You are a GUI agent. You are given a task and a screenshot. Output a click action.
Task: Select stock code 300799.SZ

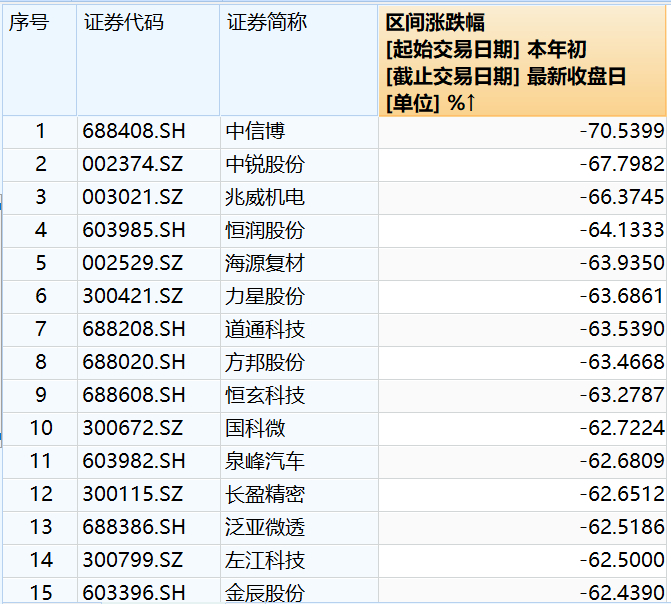tap(133, 559)
